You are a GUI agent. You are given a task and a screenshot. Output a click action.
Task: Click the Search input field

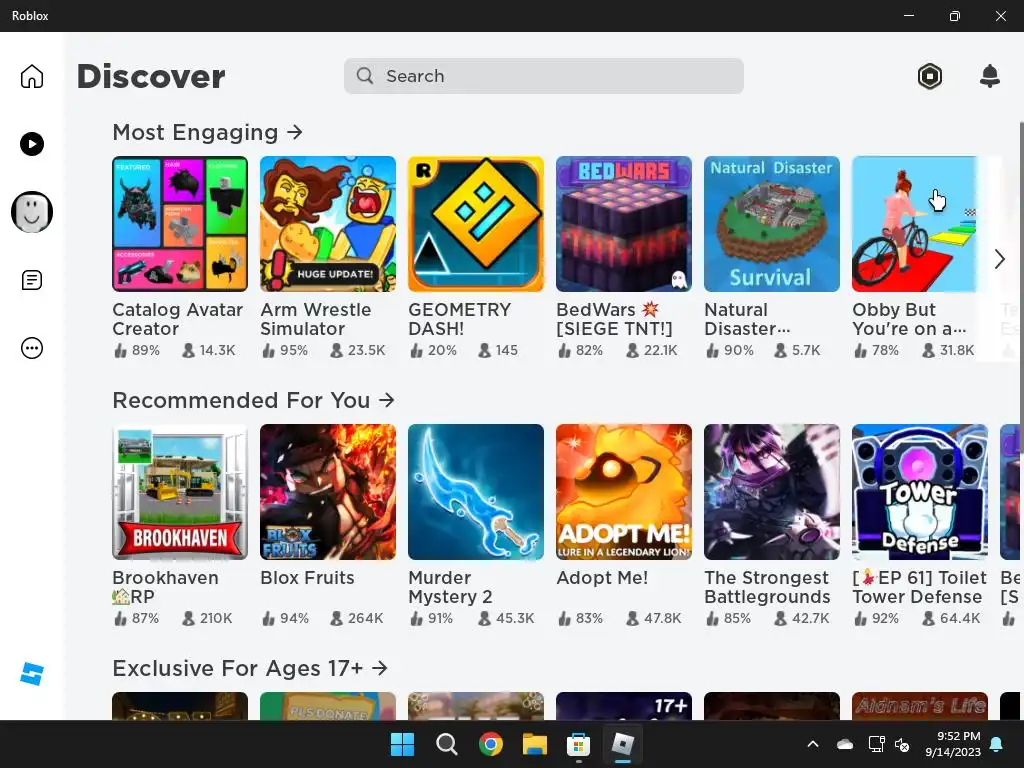tap(543, 76)
